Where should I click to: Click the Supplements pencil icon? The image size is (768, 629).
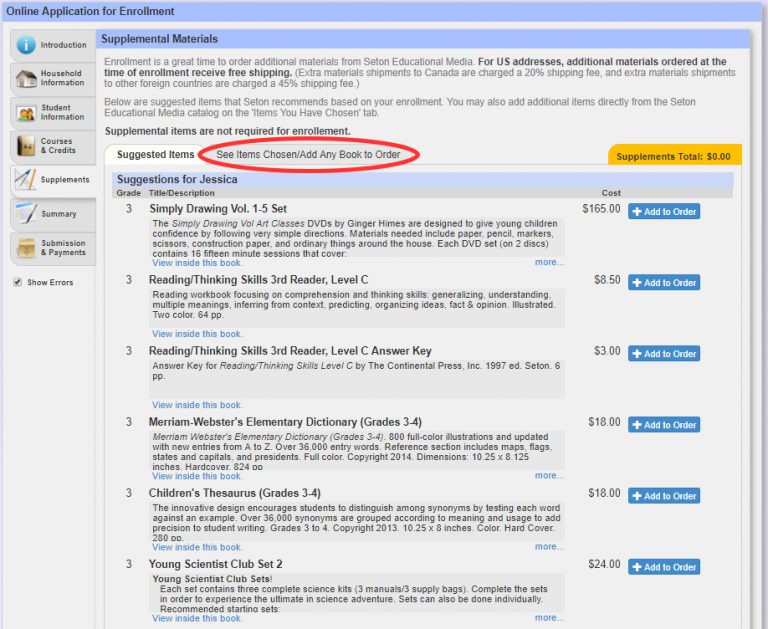[26, 180]
